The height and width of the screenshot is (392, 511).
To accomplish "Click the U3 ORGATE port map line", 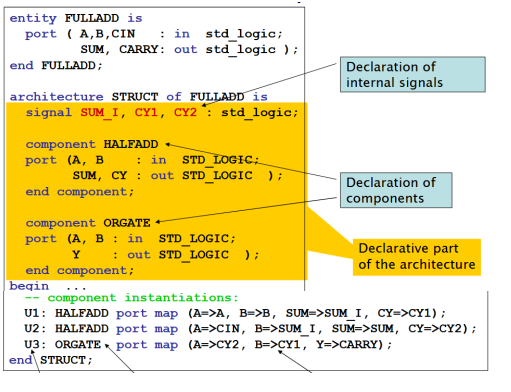I will point(208,344).
